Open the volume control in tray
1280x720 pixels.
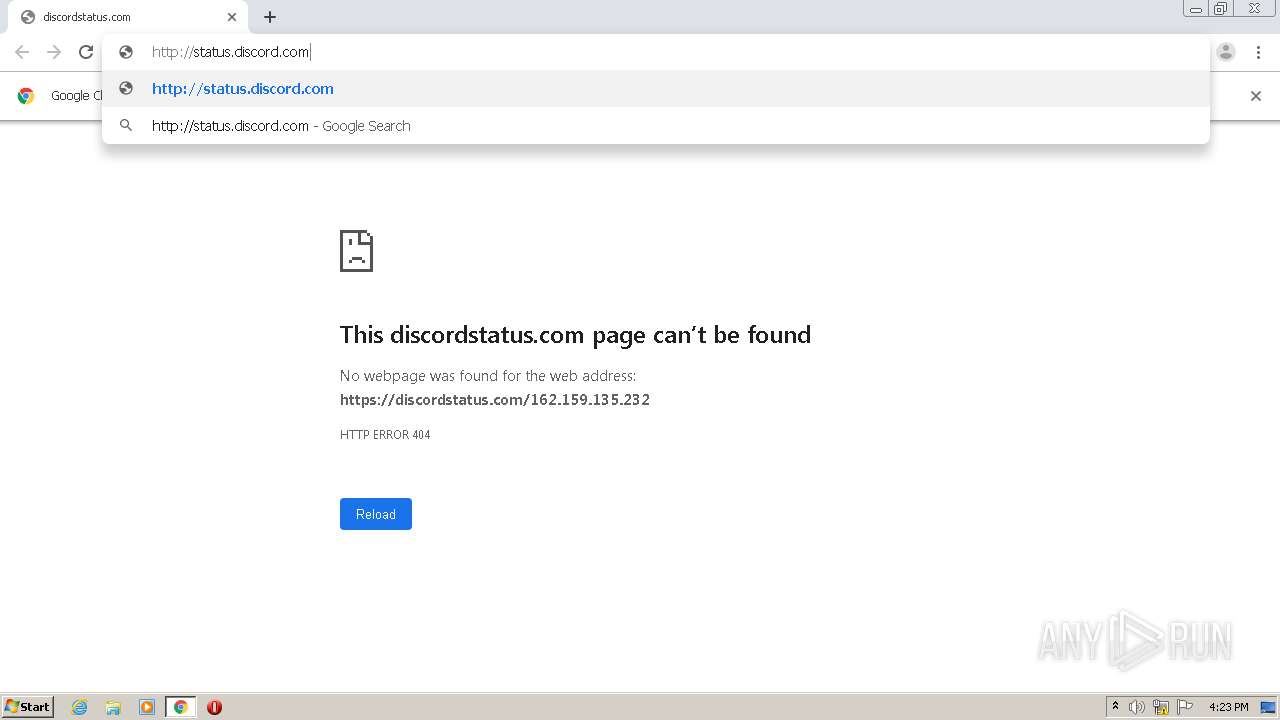[x=1137, y=707]
